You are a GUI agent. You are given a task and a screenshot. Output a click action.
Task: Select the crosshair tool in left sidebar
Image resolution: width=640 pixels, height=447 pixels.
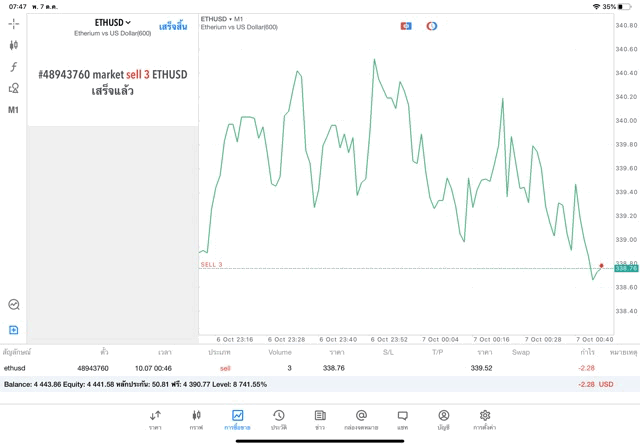tap(14, 23)
